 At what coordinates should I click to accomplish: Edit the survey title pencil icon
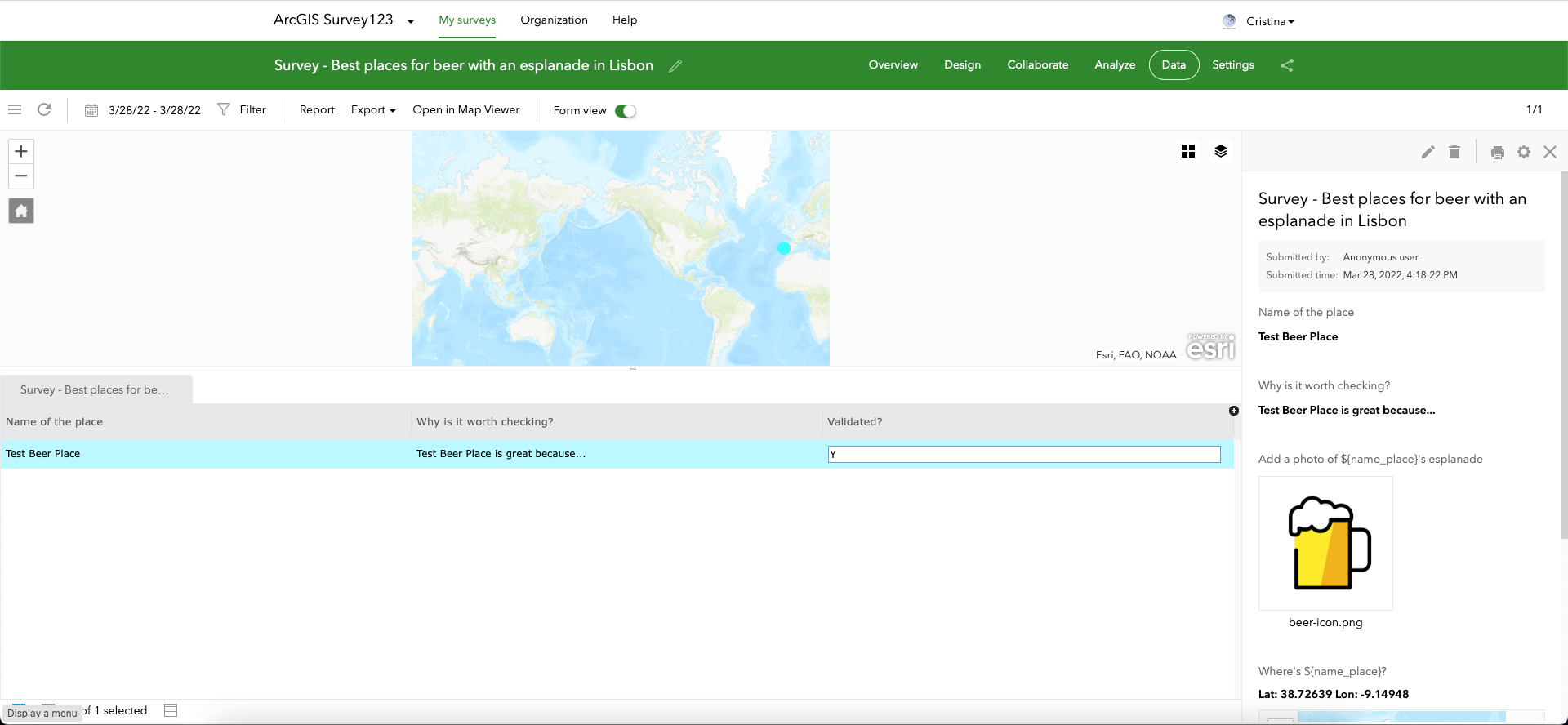pos(675,66)
